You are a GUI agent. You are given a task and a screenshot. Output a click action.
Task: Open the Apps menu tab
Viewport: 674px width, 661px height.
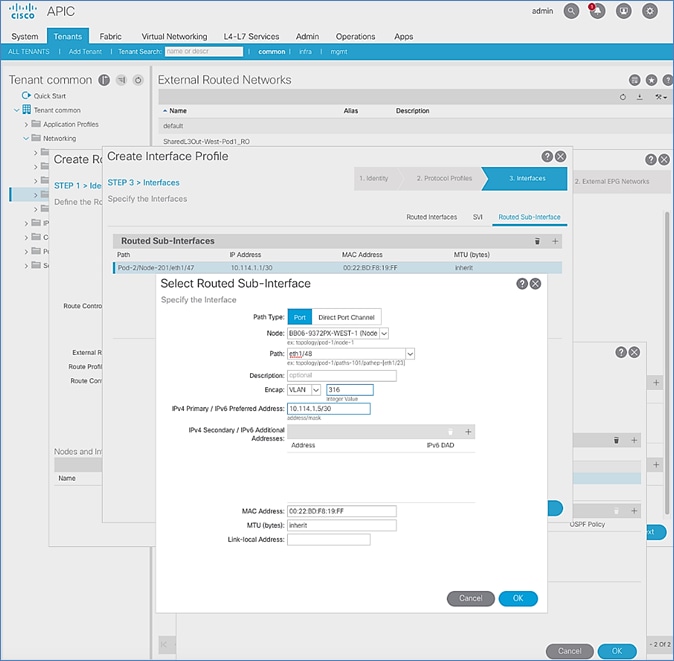tap(404, 37)
